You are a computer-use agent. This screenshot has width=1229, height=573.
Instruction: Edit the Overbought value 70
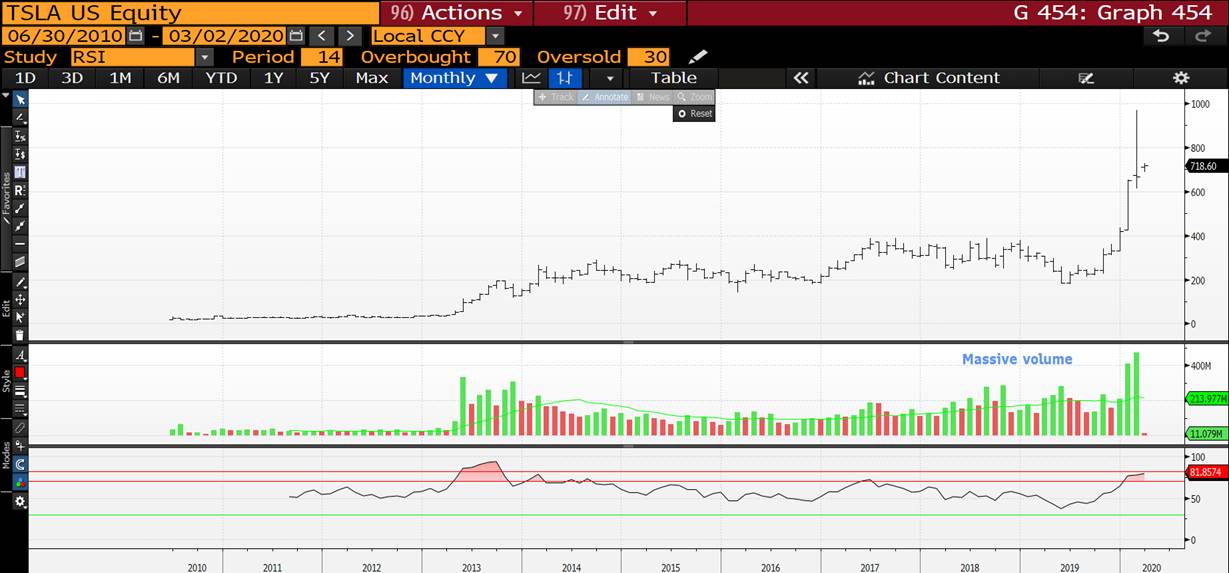[x=498, y=57]
